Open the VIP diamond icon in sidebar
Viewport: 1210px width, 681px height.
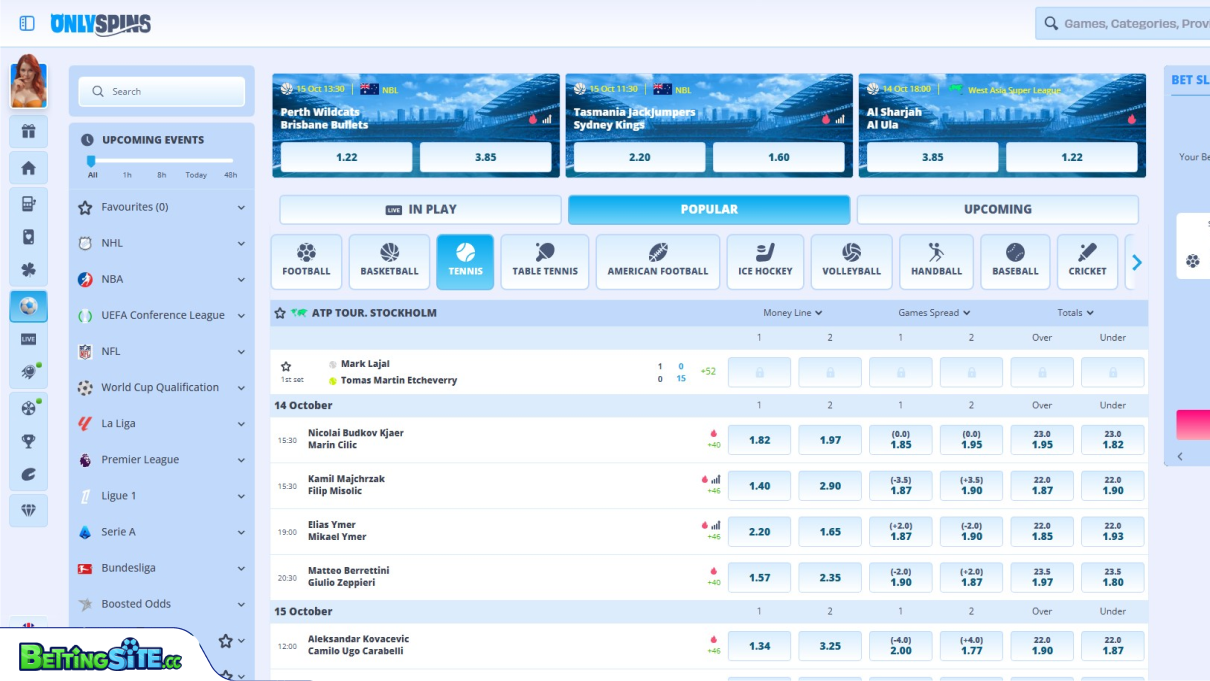click(x=28, y=510)
